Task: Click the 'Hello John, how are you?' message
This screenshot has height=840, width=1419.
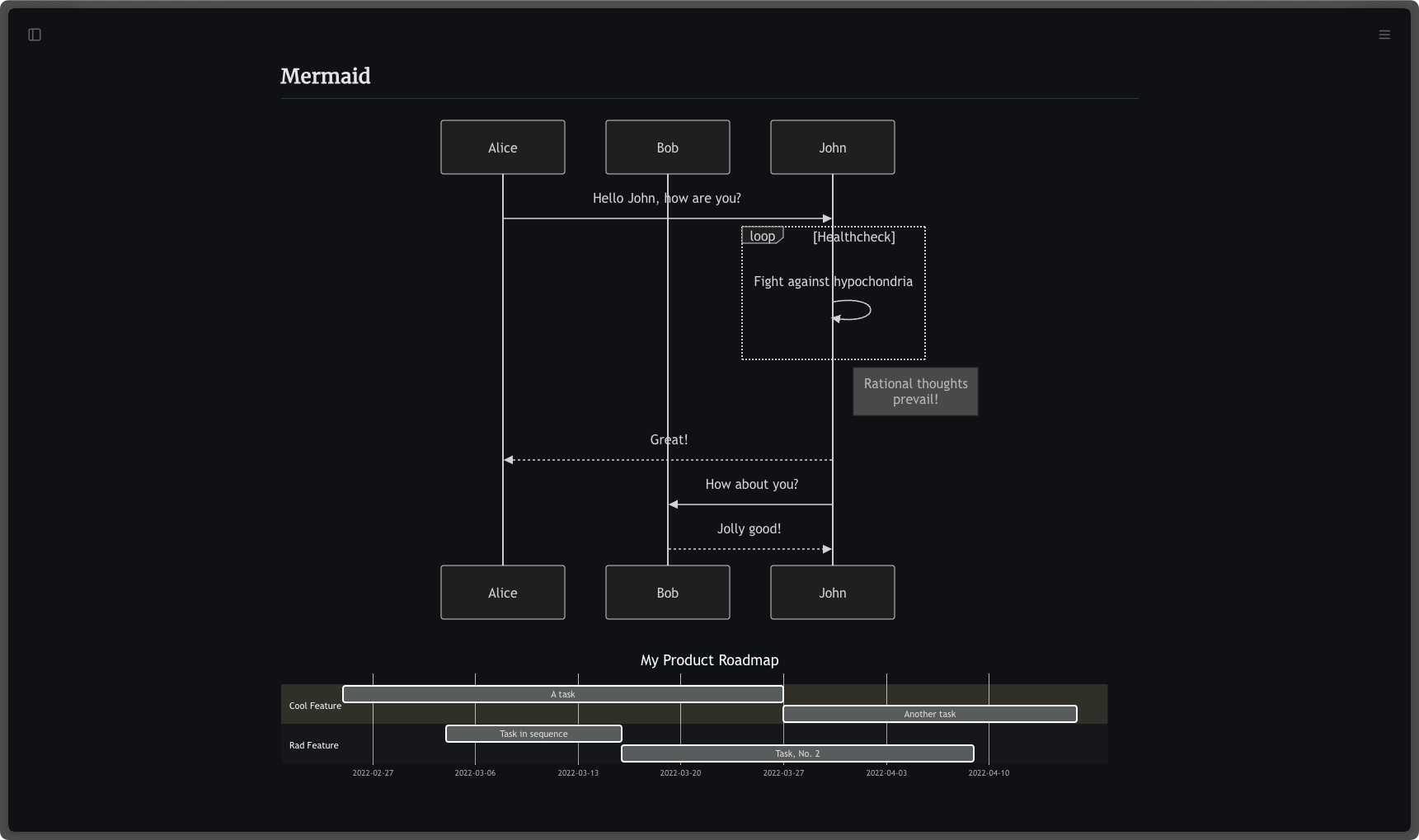Action: pos(666,199)
